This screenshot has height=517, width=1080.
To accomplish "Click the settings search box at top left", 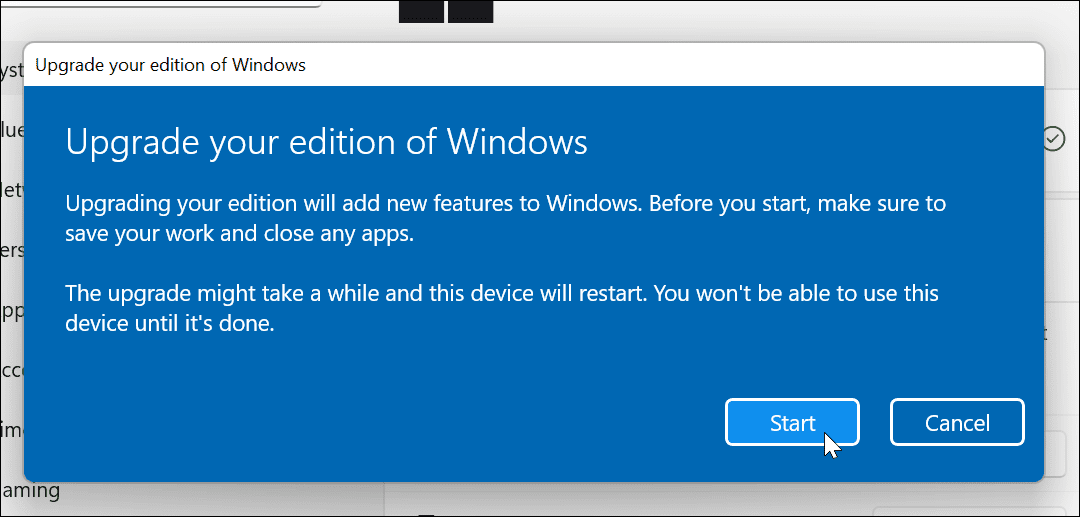I will (x=160, y=3).
